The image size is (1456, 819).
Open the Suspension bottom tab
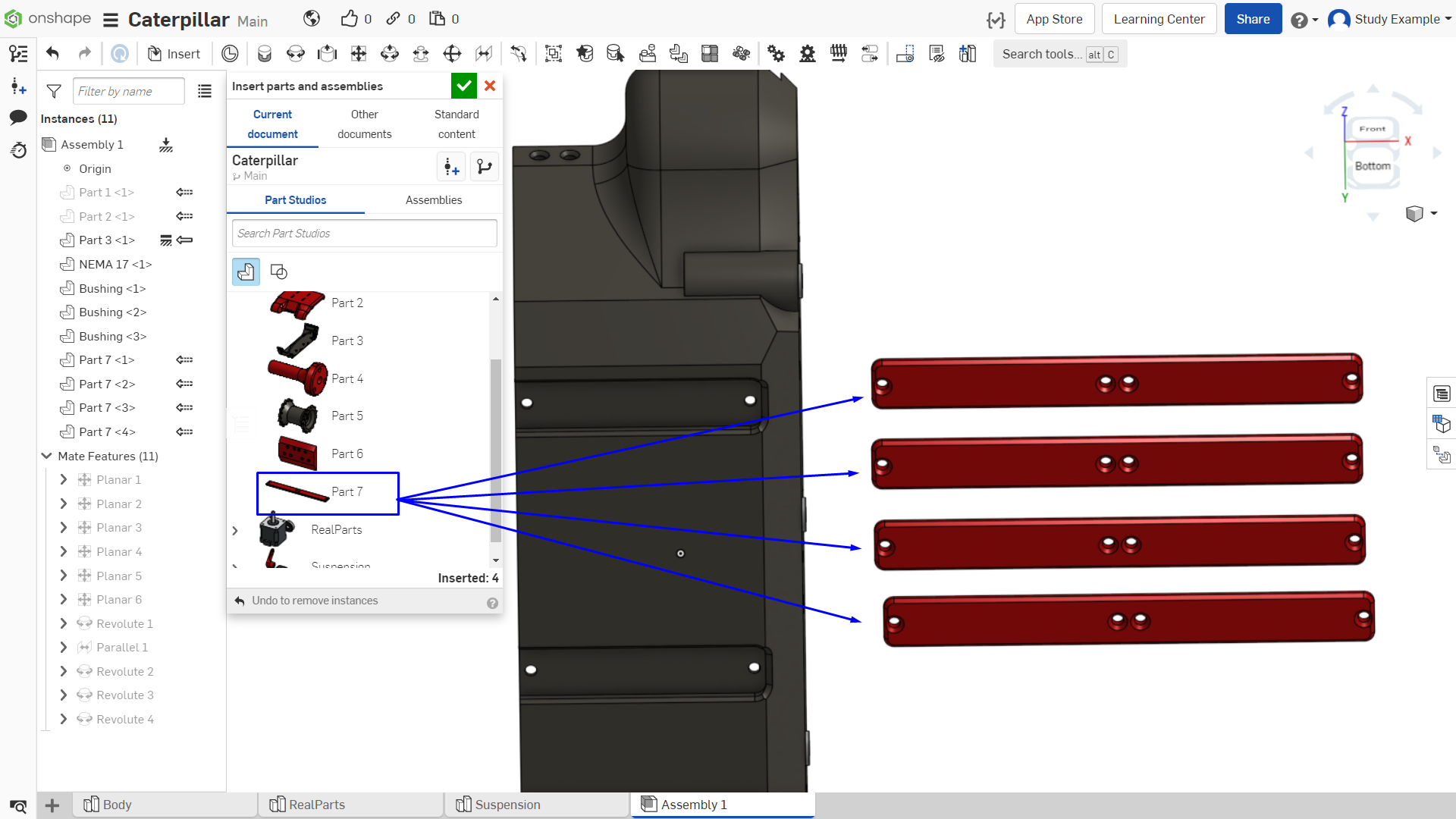click(538, 805)
